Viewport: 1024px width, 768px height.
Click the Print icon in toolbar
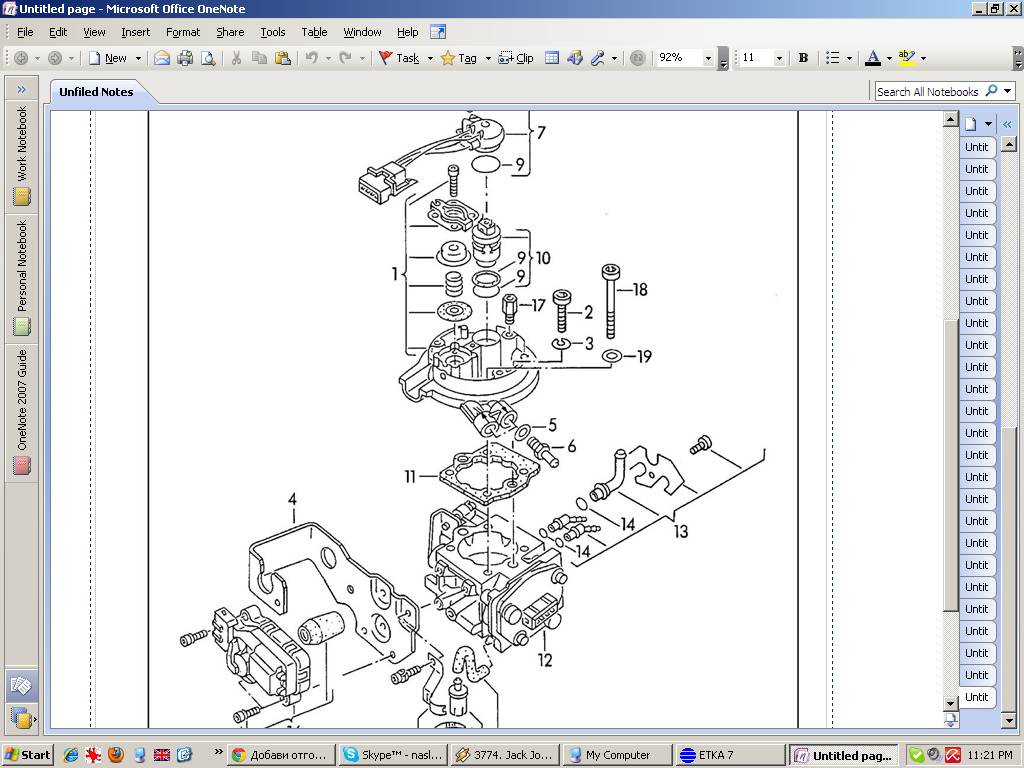pyautogui.click(x=185, y=58)
